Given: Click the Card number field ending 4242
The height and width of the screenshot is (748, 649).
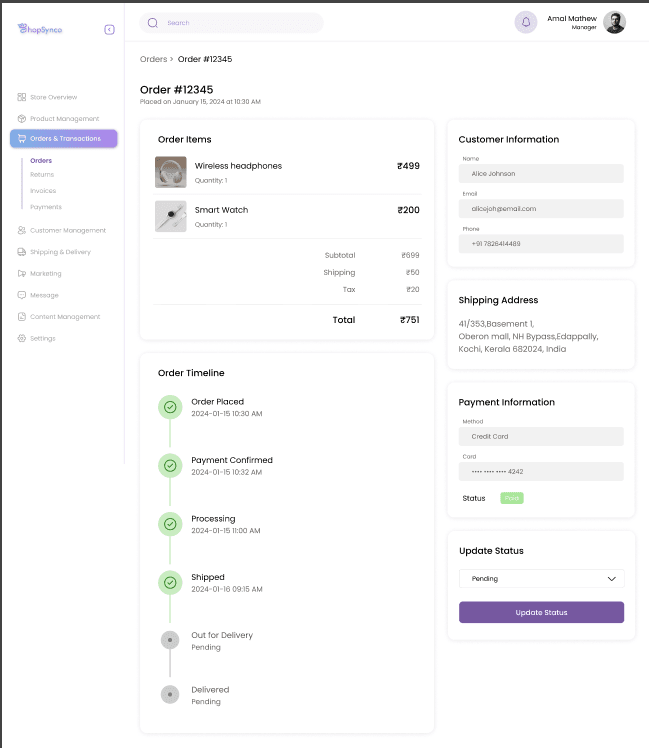Looking at the screenshot, I should [541, 471].
